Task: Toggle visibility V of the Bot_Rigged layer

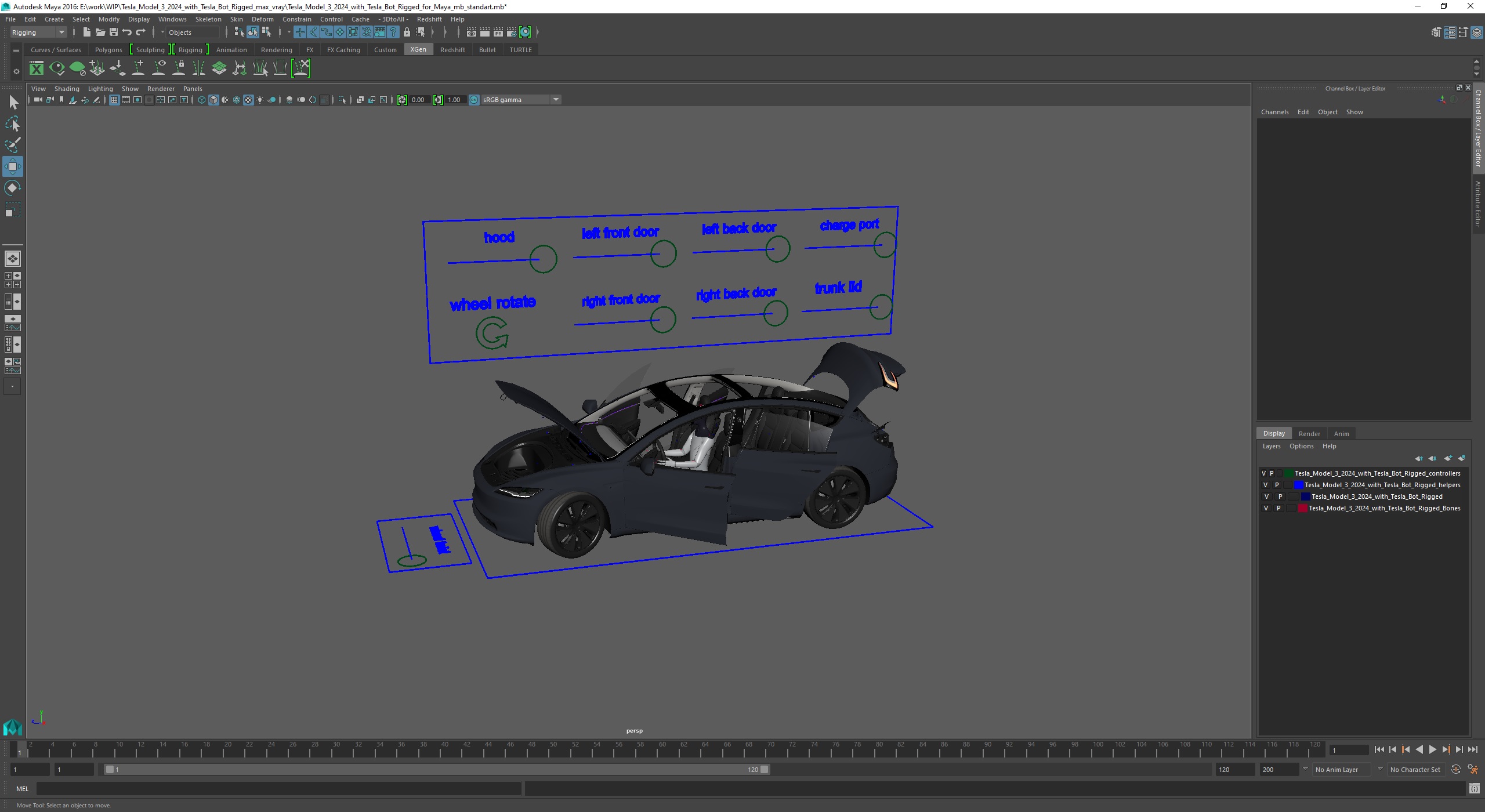Action: (1266, 496)
